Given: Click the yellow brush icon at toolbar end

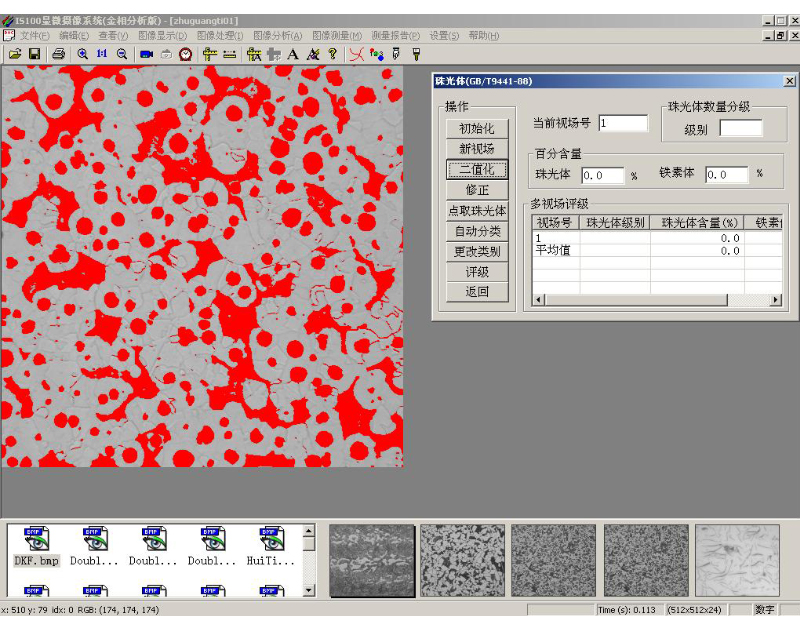Looking at the screenshot, I should (416, 54).
